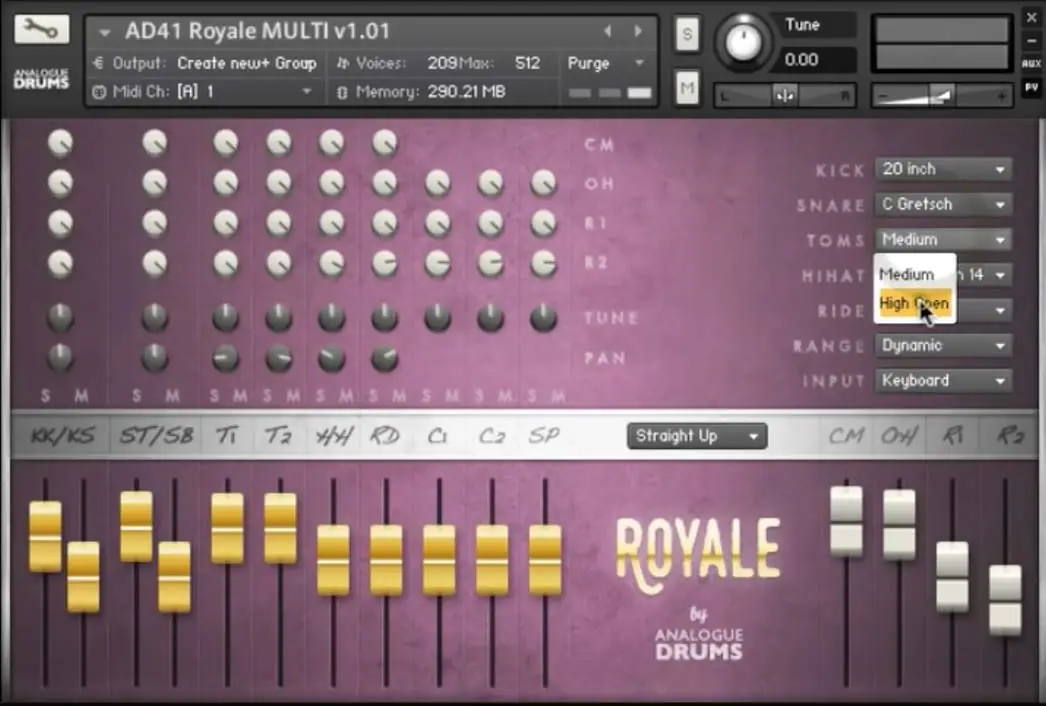Open the instrument name dropdown arrow
The height and width of the screenshot is (706, 1046).
pos(104,31)
